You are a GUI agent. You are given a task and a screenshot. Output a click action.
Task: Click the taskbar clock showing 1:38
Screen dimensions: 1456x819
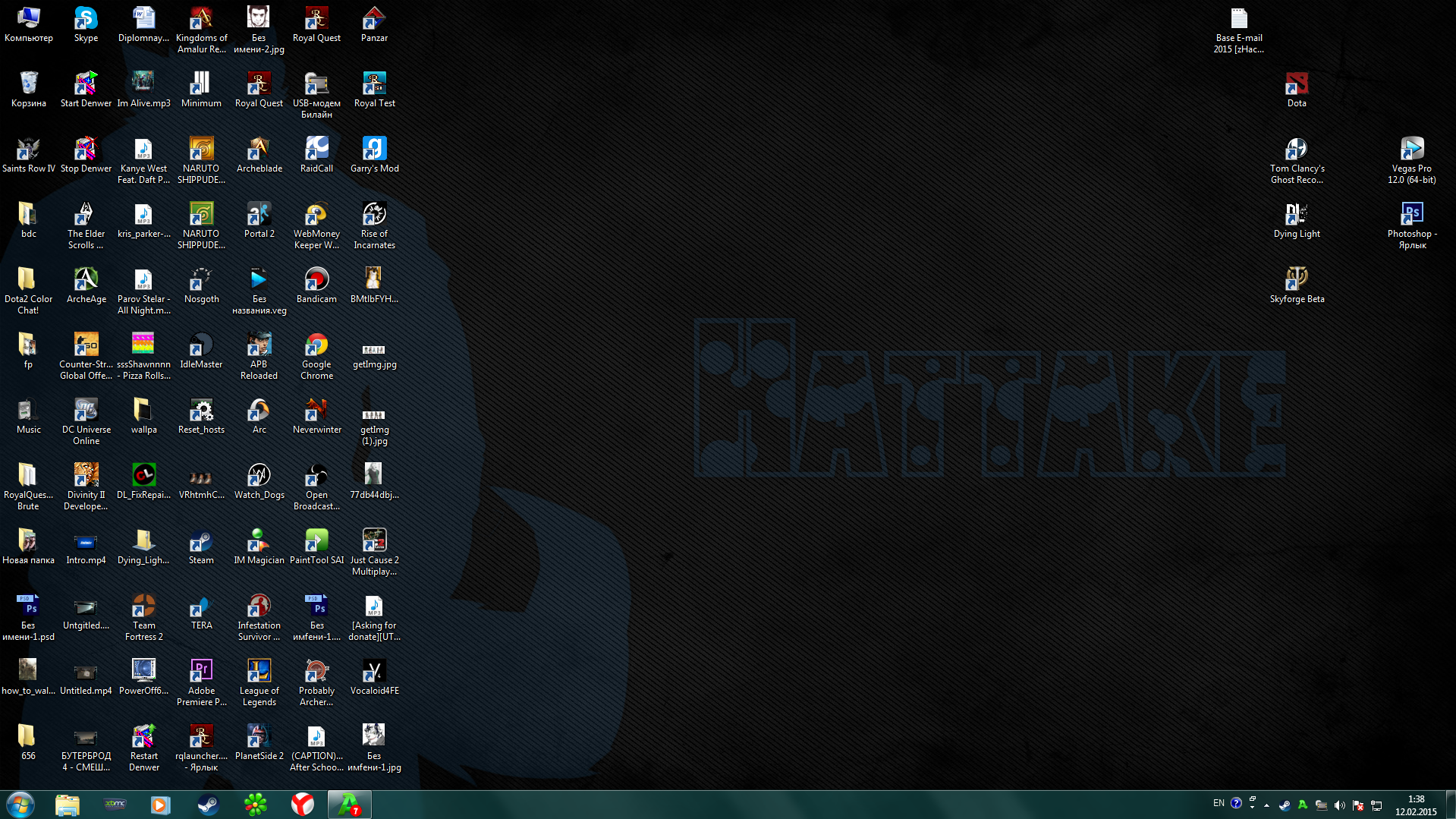(x=1416, y=805)
